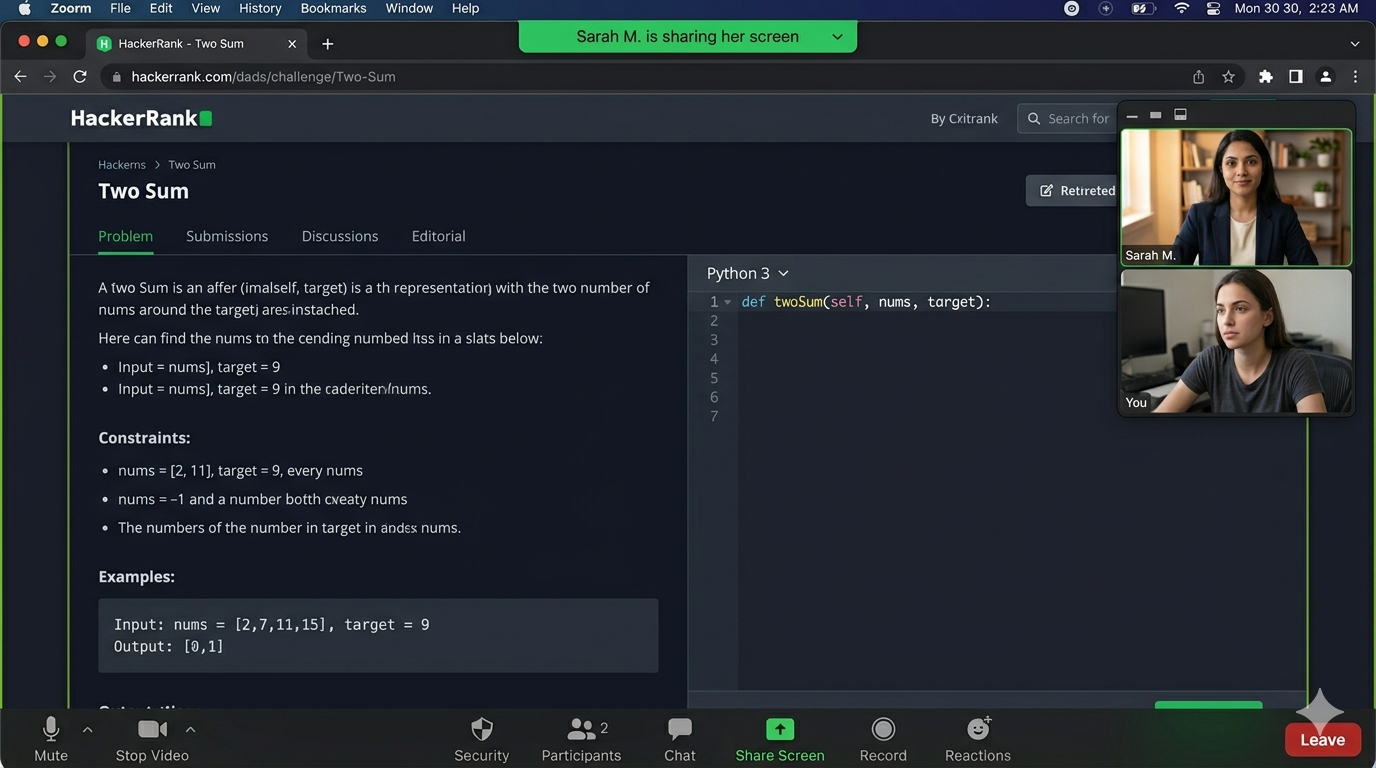Open the History menu in menu bar

[x=260, y=8]
